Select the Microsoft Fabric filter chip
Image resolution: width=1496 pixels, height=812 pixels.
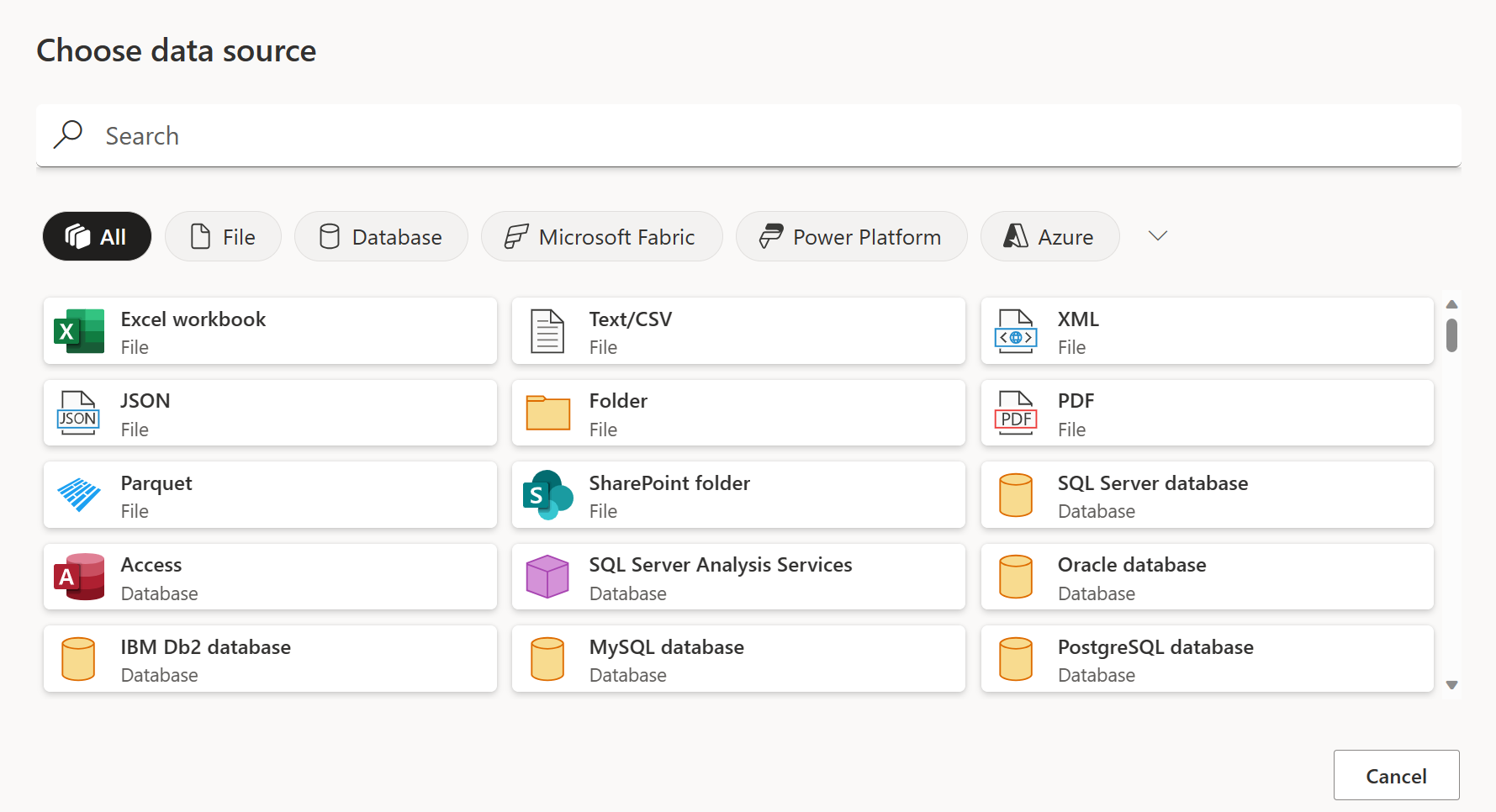click(x=601, y=236)
